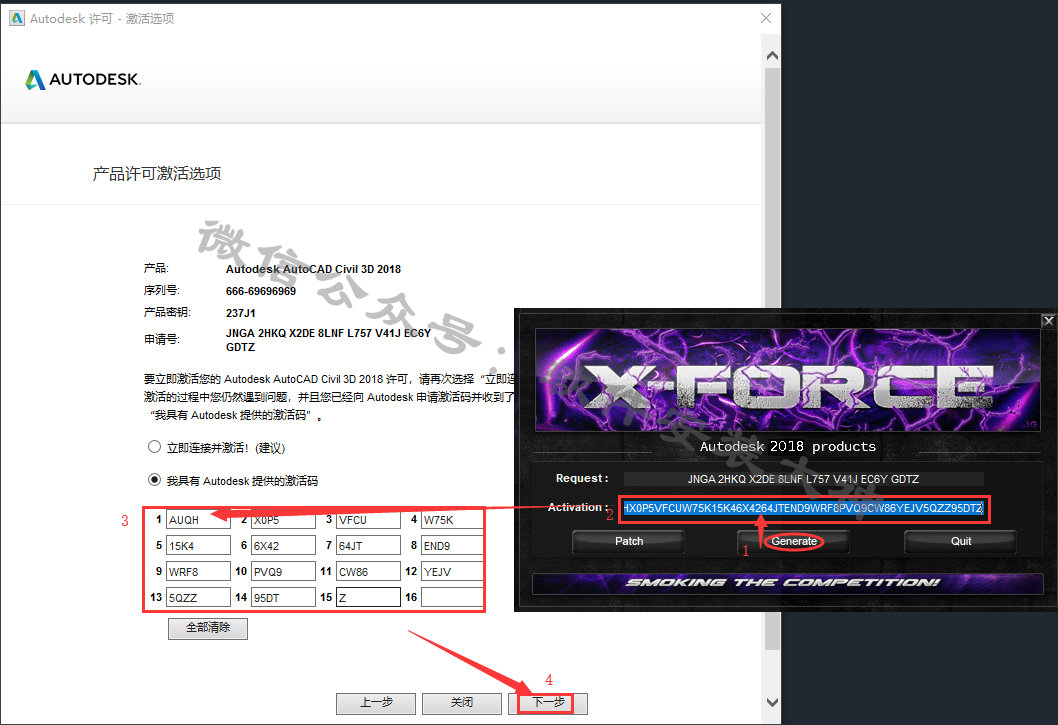
Task: Click the Autodesk icon in the title bar
Action: (x=17, y=18)
